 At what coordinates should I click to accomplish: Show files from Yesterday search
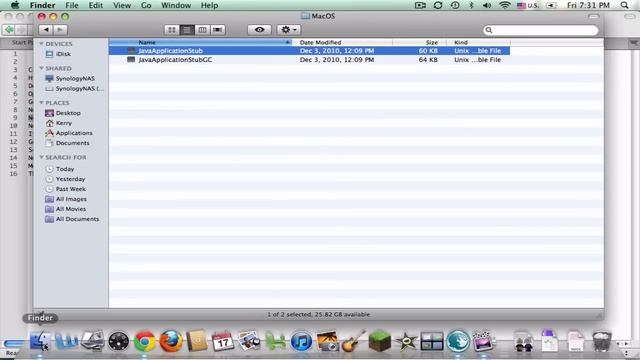(71, 179)
